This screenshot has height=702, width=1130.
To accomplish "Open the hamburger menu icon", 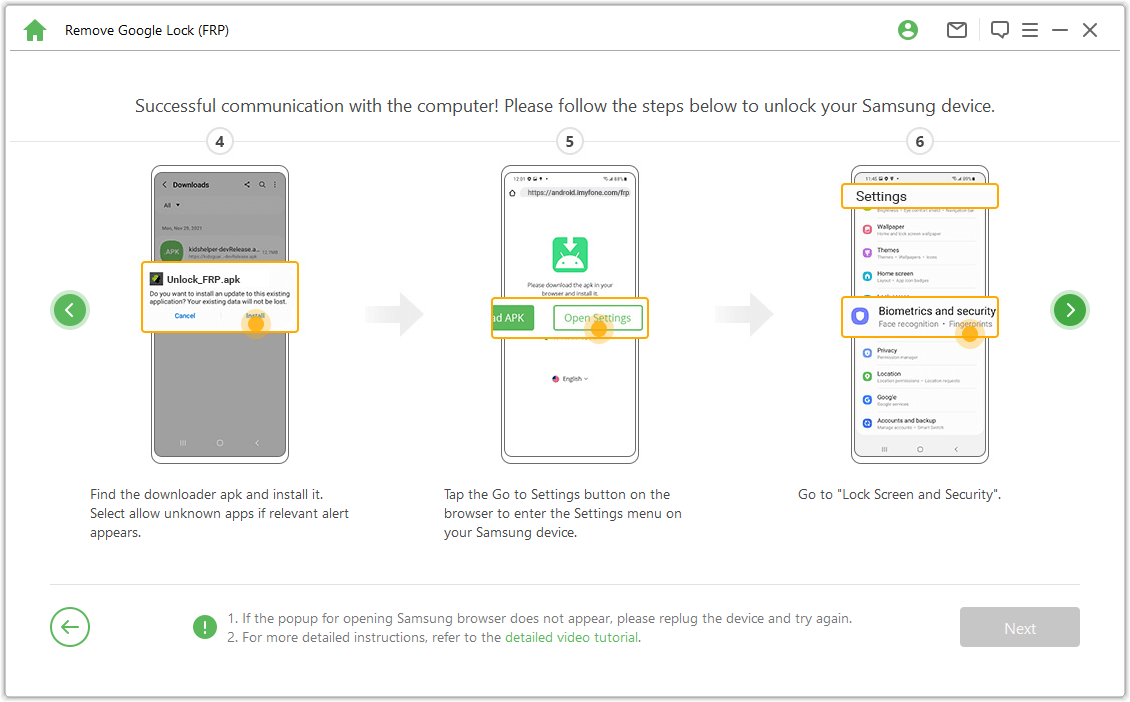I will 1030,30.
